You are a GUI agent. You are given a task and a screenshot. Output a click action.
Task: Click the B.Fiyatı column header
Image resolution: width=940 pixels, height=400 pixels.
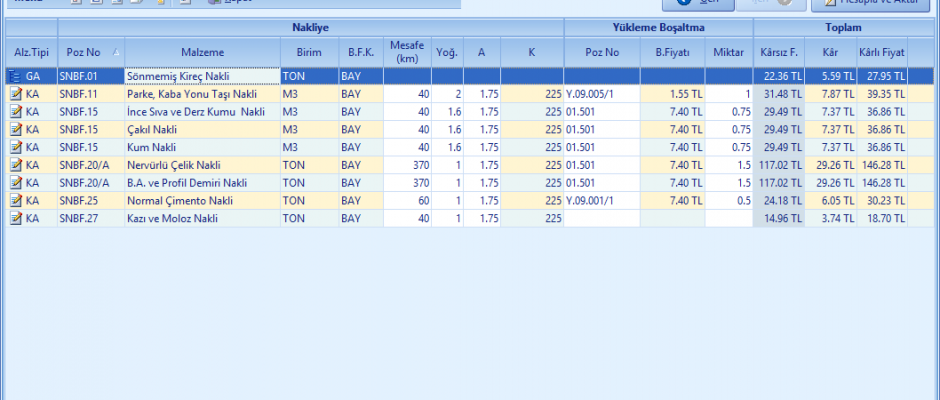pos(672,52)
